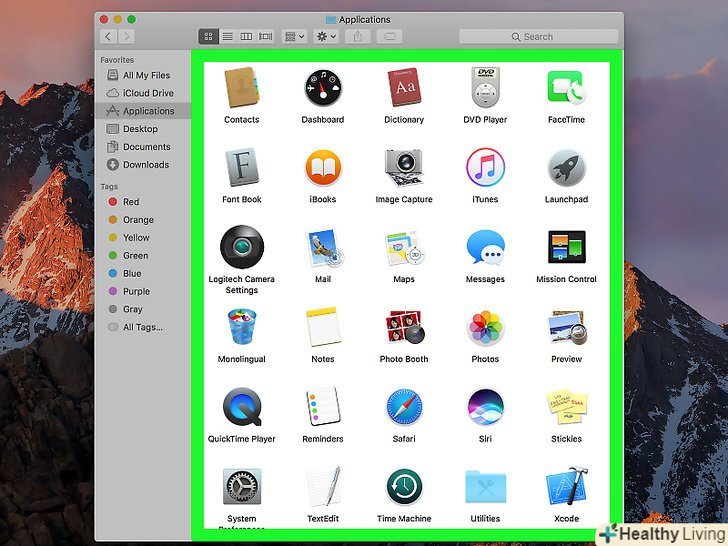This screenshot has width=728, height=546.
Task: Switch to Cover Flow view
Action: point(265,36)
